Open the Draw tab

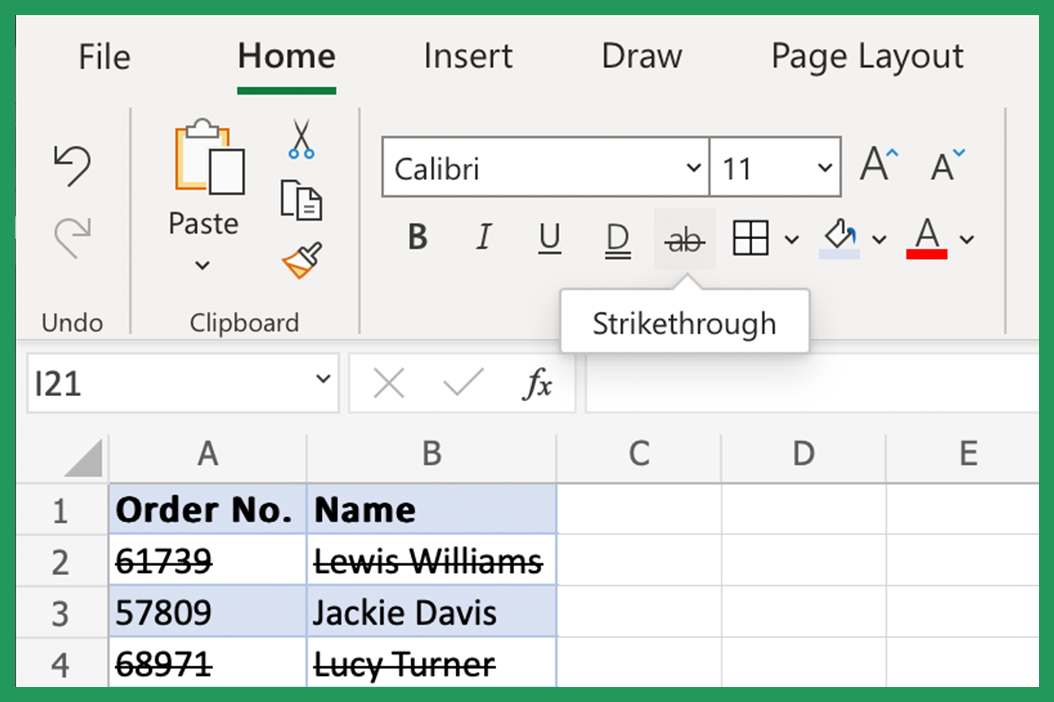point(641,57)
